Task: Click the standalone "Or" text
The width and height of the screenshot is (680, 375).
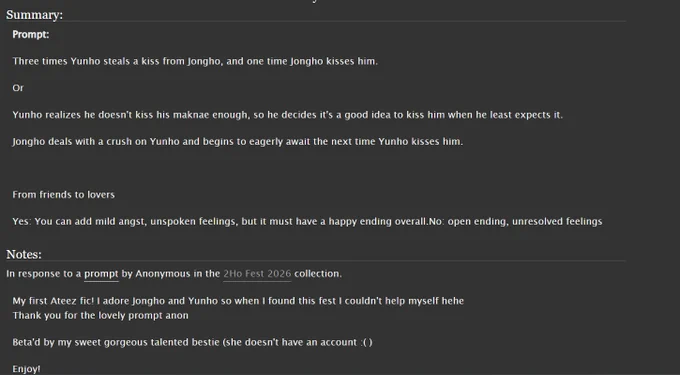Action: (18, 88)
